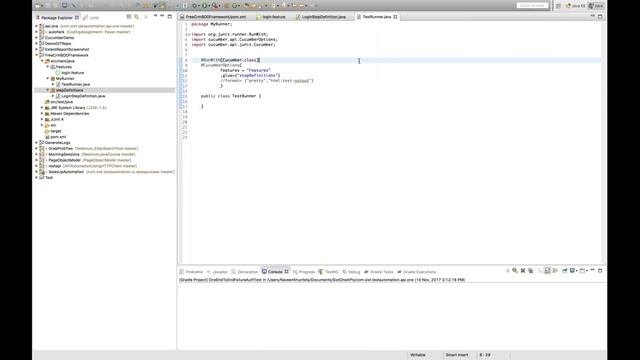The width and height of the screenshot is (640, 360).
Task: Switch to the login.feature editor tab
Action: pyautogui.click(x=271, y=17)
